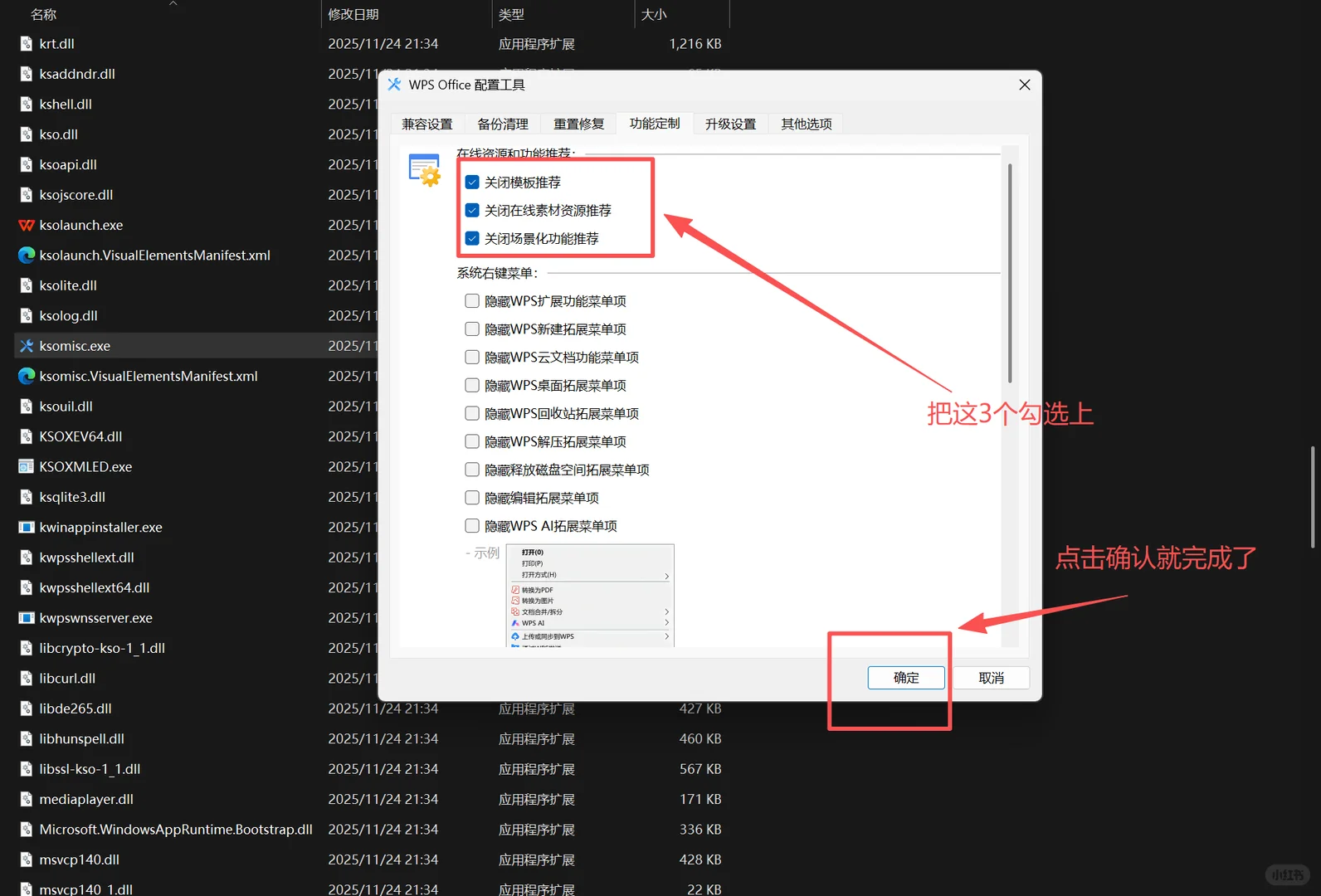Click the file explorer vertical scrollbar
This screenshot has height=896, width=1321.
click(x=1313, y=497)
